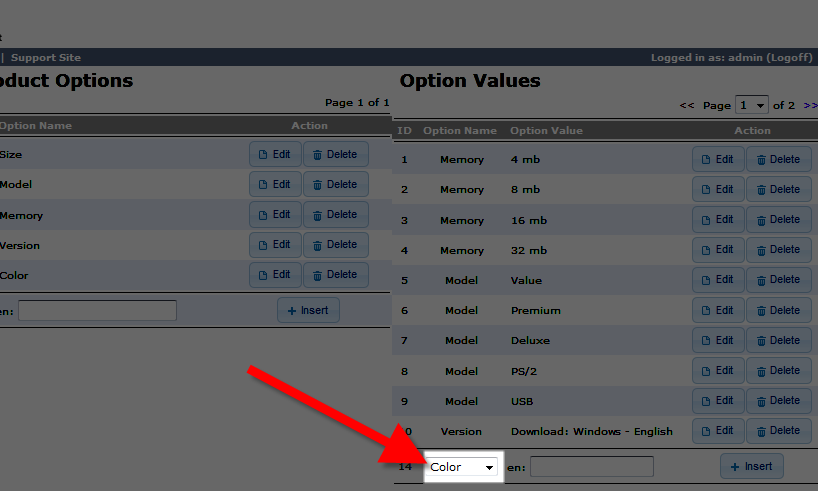818x491 pixels.
Task: Delete the 16 mb Memory value
Action: pyautogui.click(x=778, y=220)
